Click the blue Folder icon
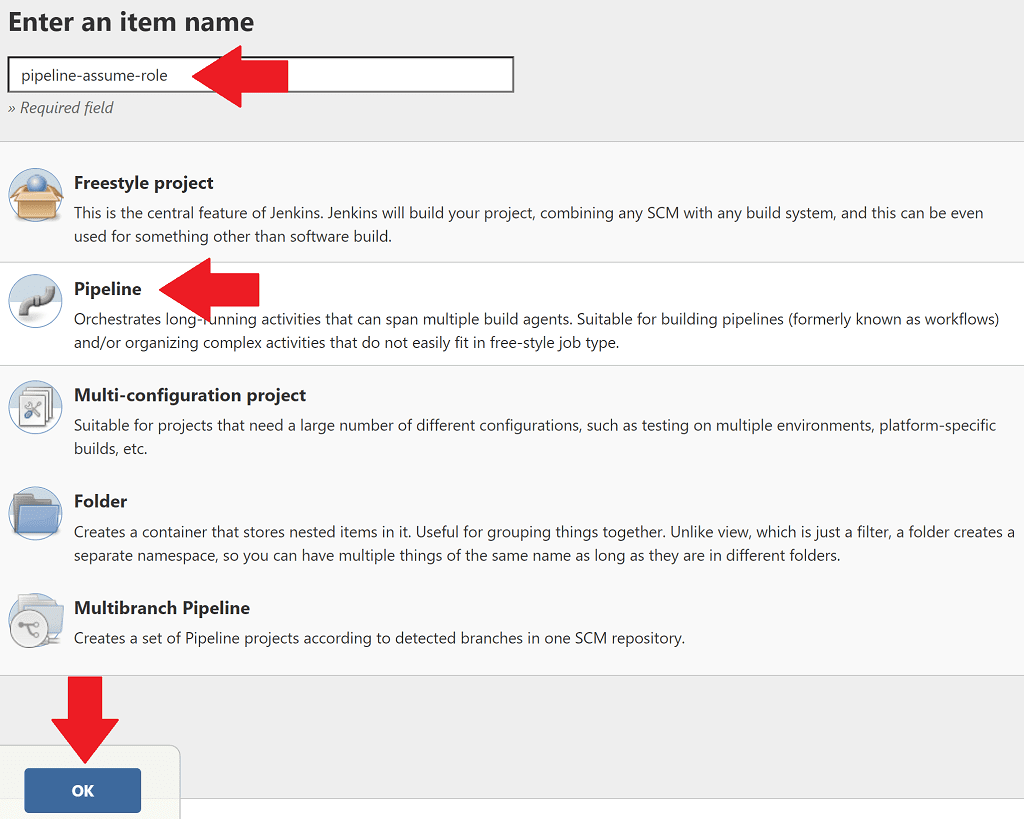The image size is (1024, 819). [35, 514]
